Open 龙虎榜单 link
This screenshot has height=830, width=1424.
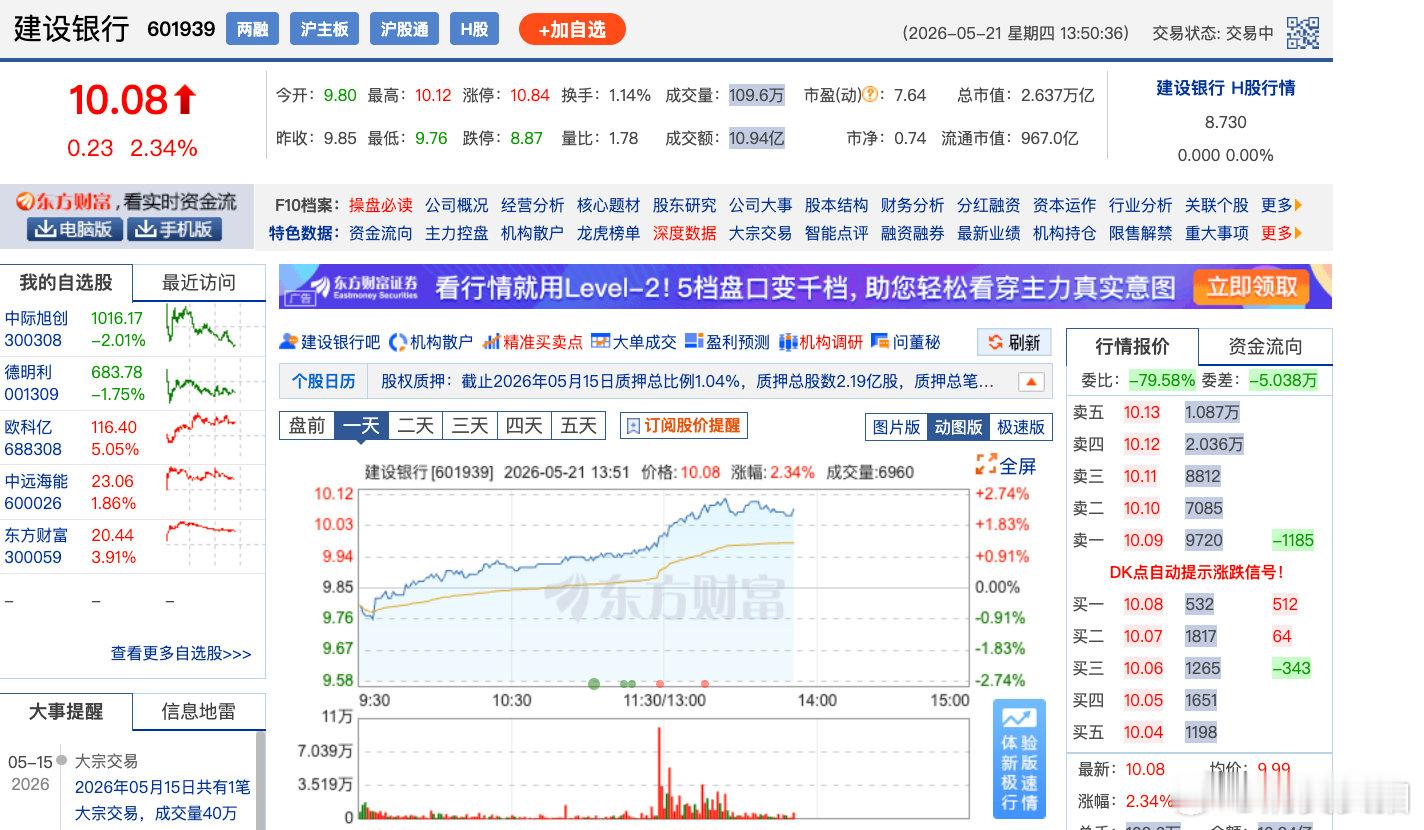coord(608,233)
